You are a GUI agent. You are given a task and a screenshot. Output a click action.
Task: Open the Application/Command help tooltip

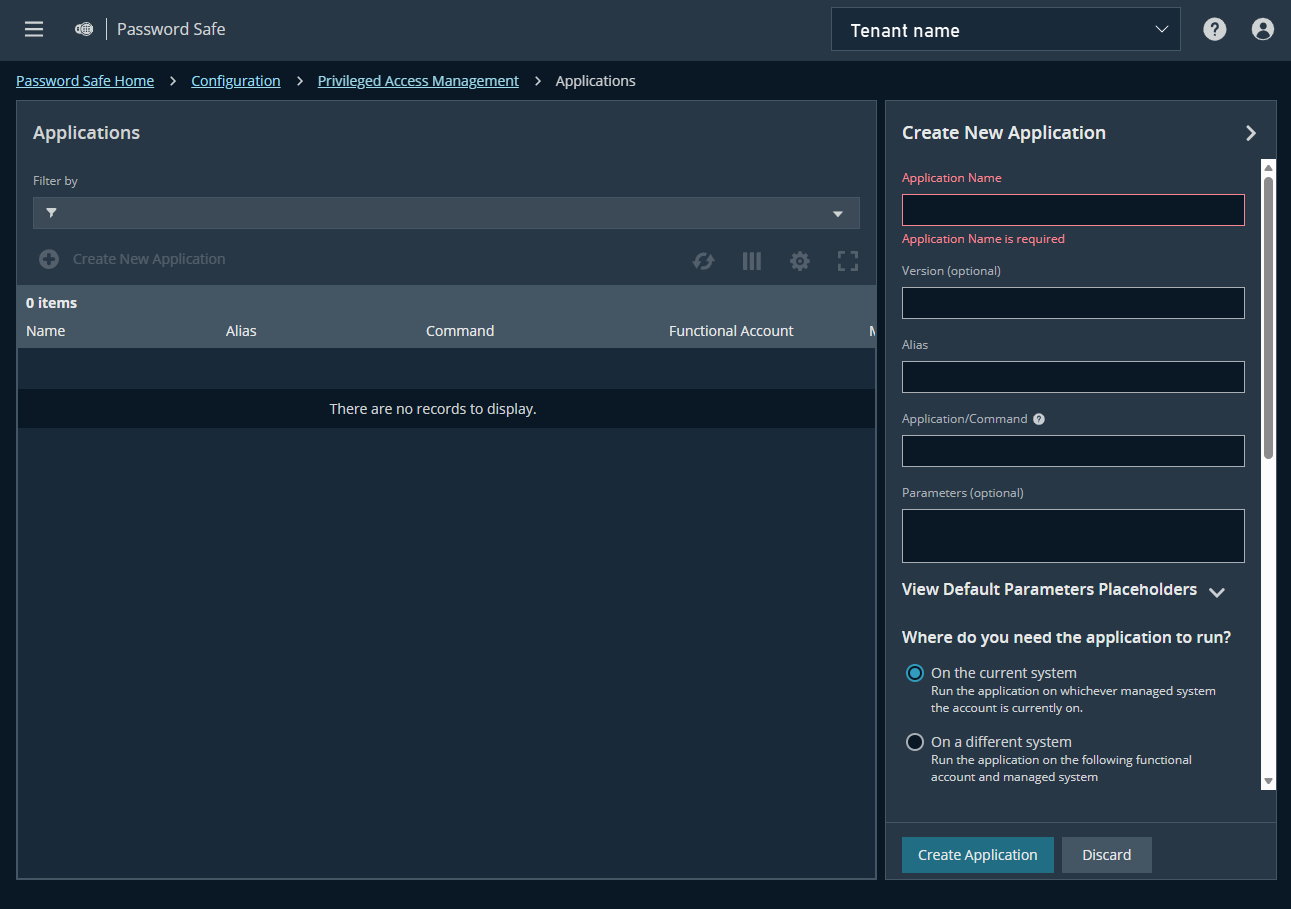(x=1038, y=418)
